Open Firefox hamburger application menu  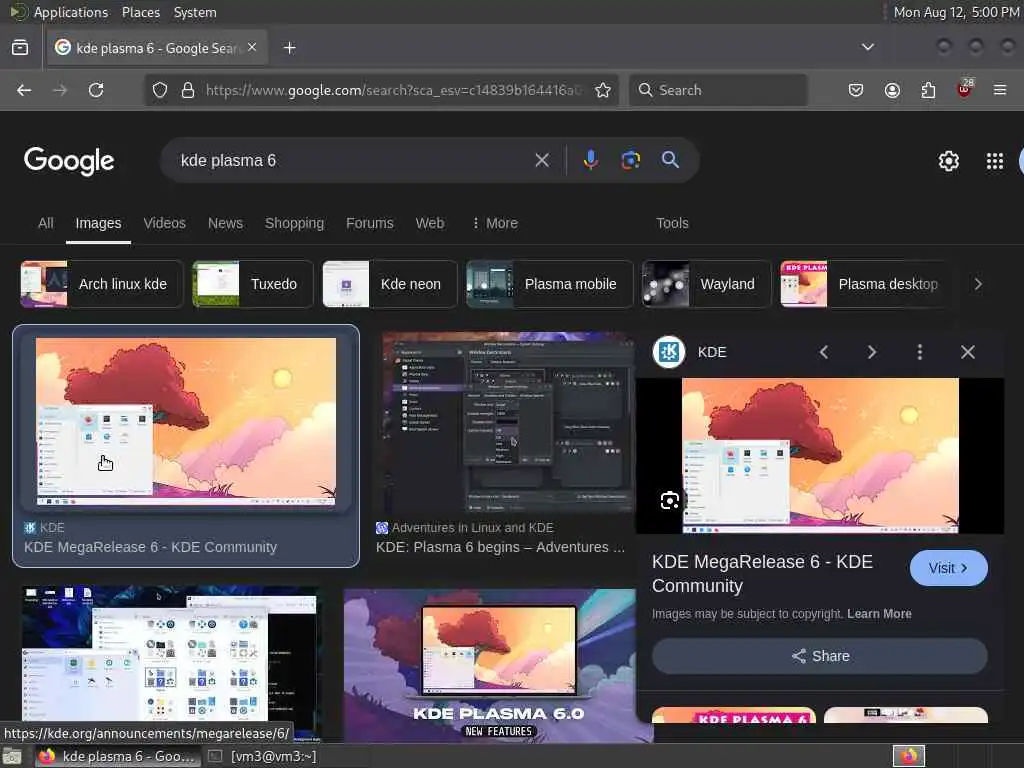(1000, 90)
